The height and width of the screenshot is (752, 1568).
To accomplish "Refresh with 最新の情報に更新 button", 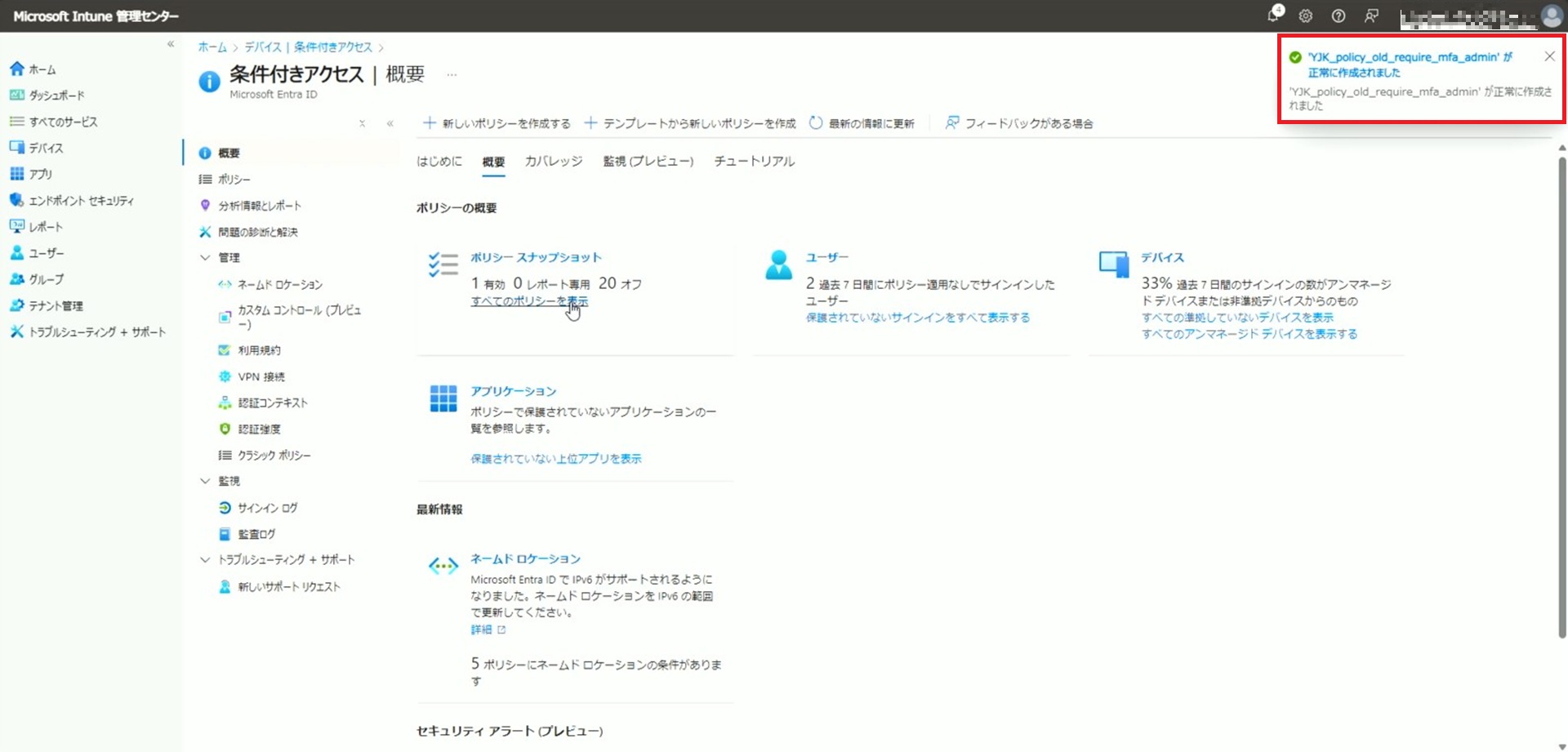I will point(862,123).
